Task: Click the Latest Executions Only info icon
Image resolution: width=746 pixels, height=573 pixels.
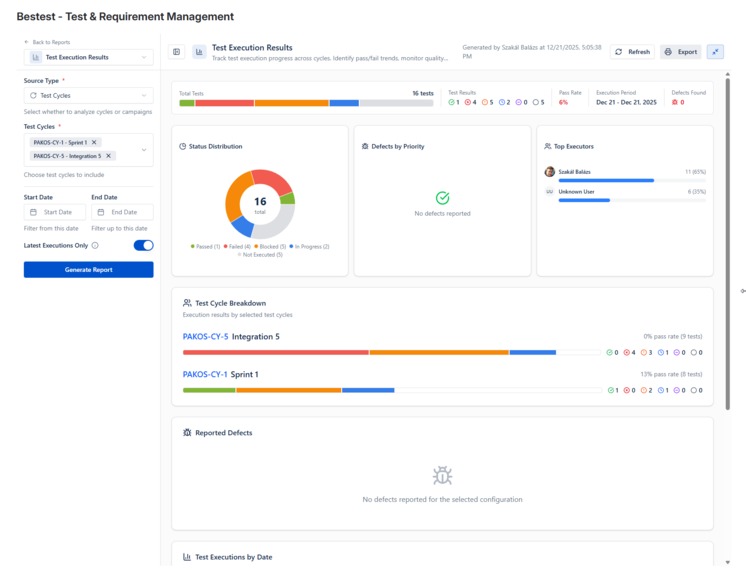Action: point(95,246)
